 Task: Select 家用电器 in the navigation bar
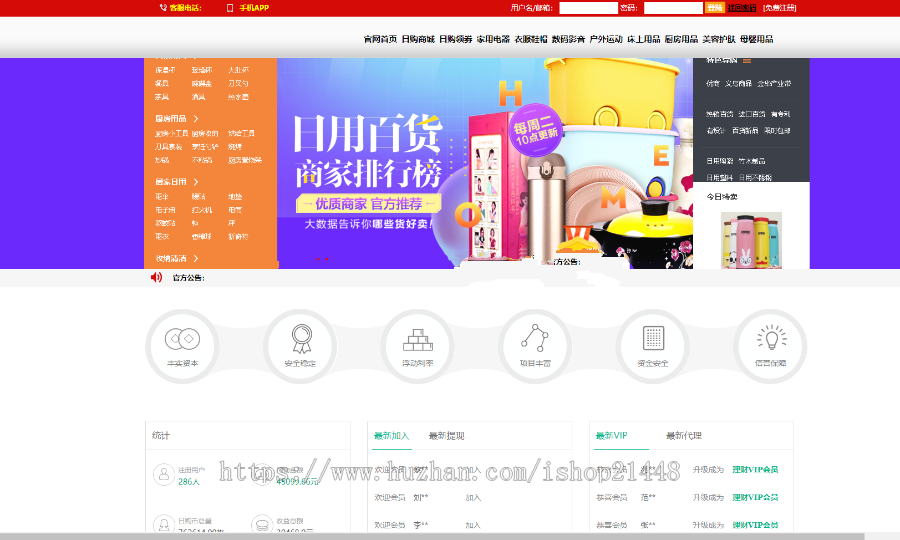493,39
